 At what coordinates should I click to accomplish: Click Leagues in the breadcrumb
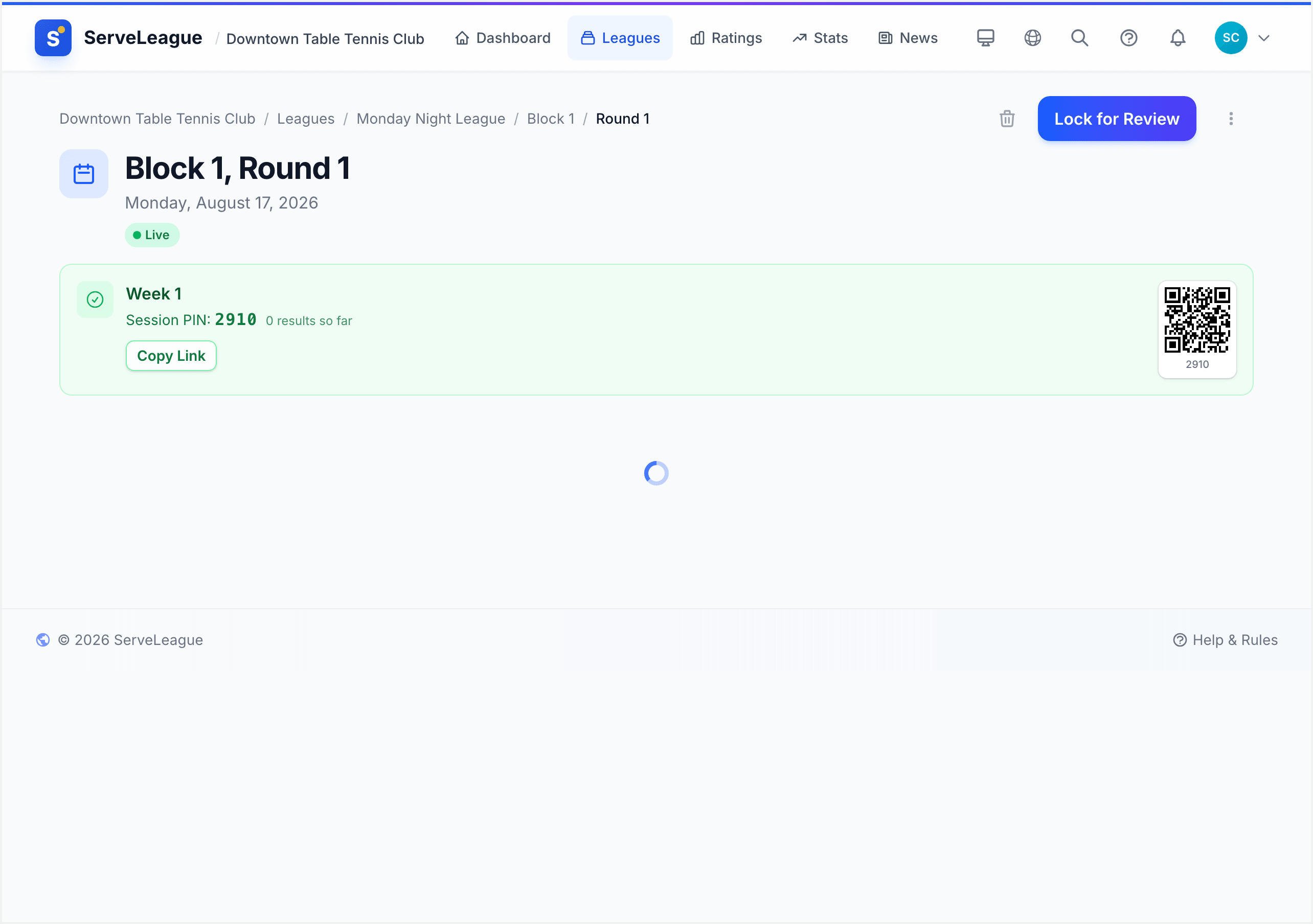(305, 119)
